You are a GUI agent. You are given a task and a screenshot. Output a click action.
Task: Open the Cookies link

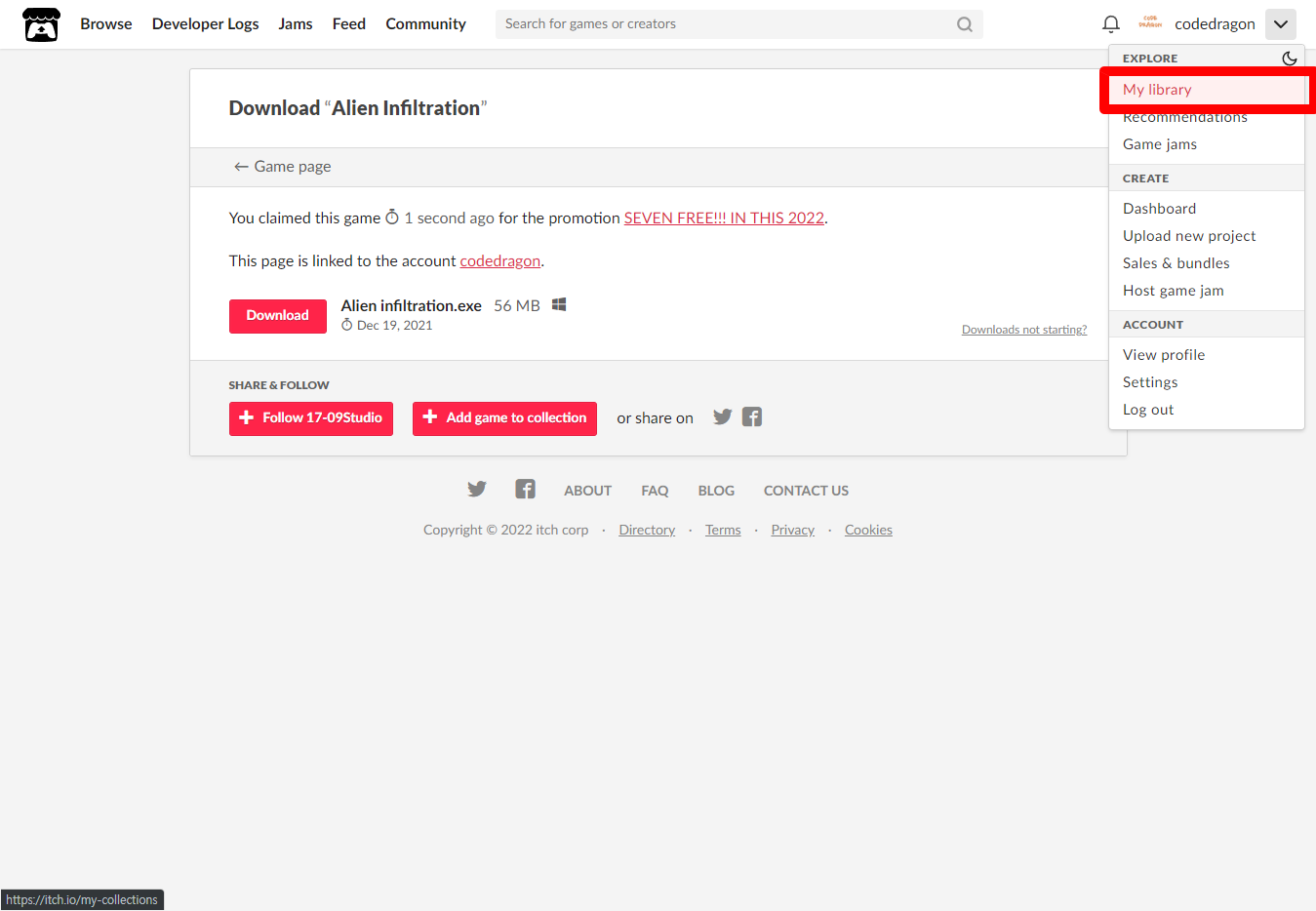pyautogui.click(x=868, y=530)
